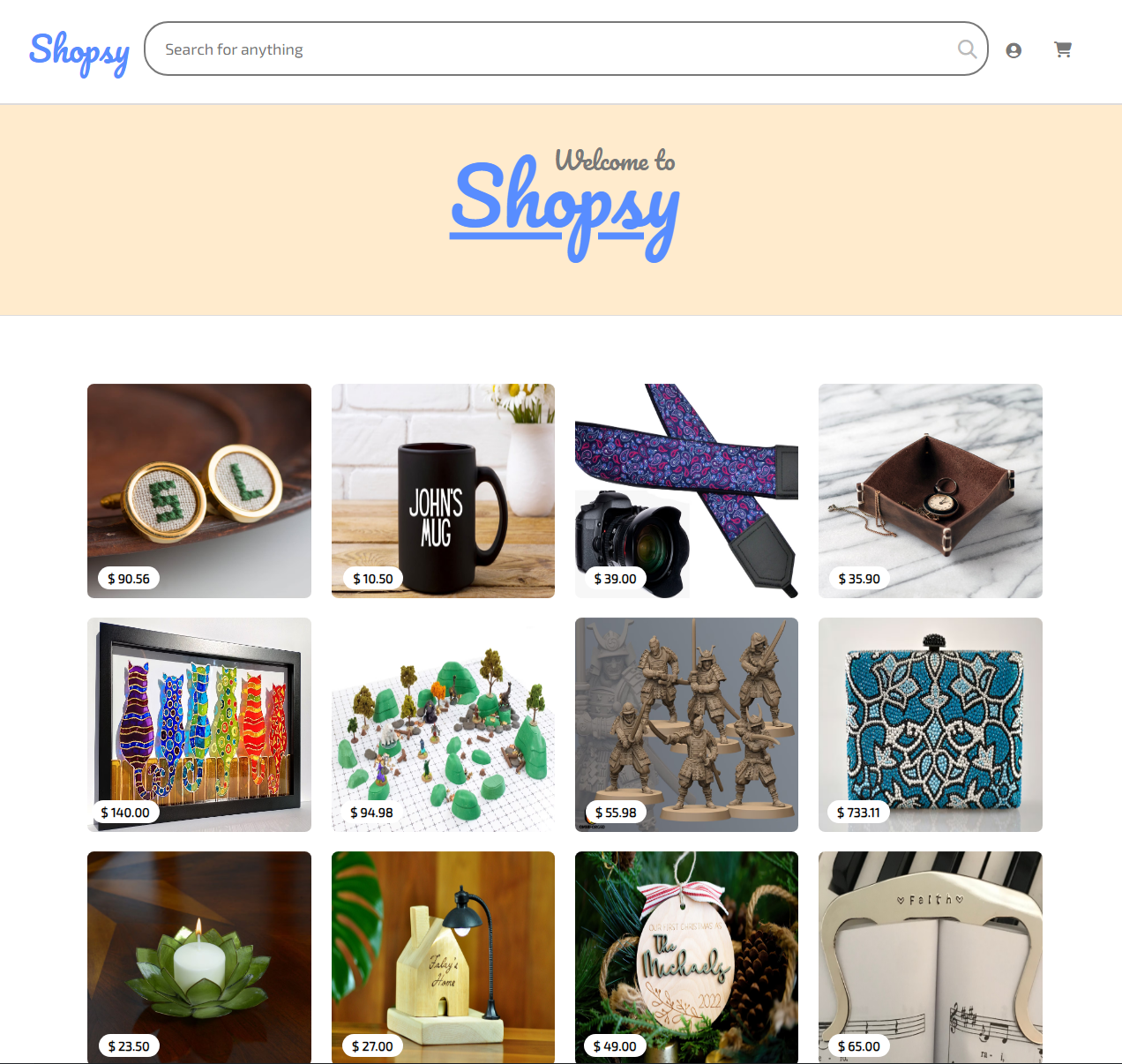Open the Faith music page holder
This screenshot has width=1122, height=1064.
coord(931,957)
